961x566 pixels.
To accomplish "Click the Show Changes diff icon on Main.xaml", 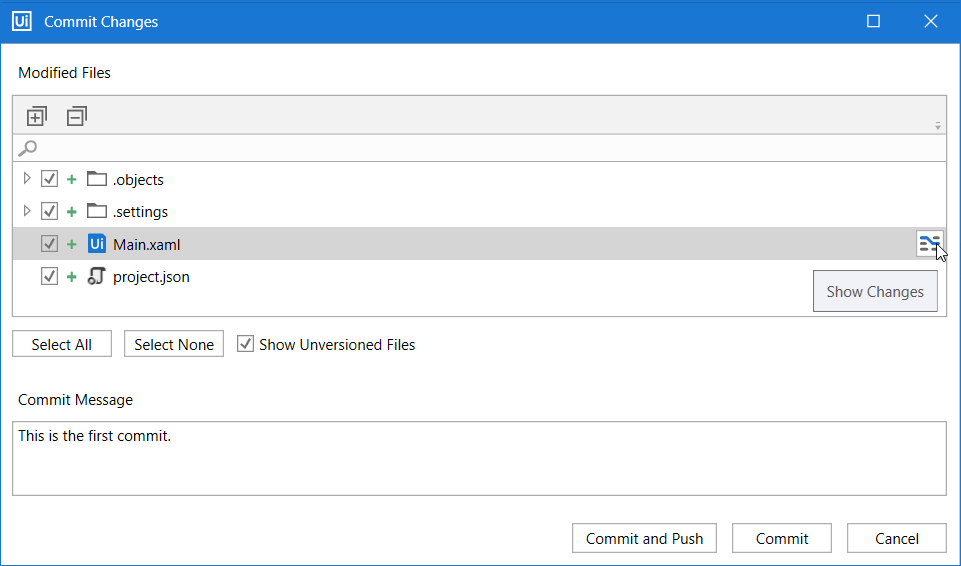I will point(930,243).
